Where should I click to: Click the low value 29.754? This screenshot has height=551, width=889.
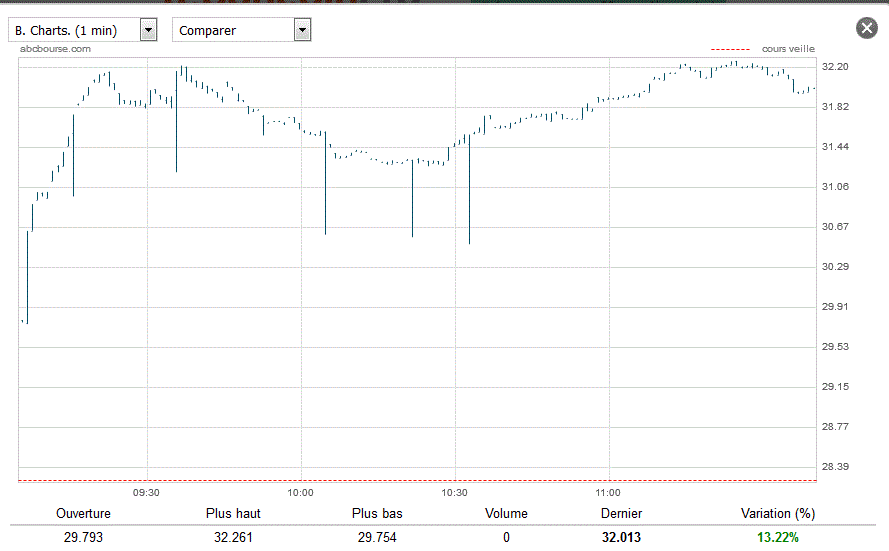tap(377, 537)
